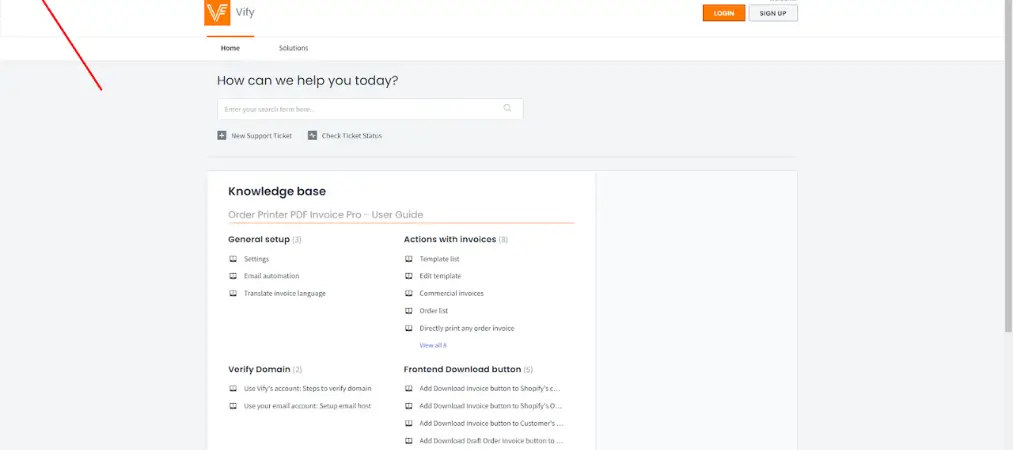The image size is (1013, 450).
Task: Open the Frontend Download button folder heading
Action: click(x=462, y=369)
